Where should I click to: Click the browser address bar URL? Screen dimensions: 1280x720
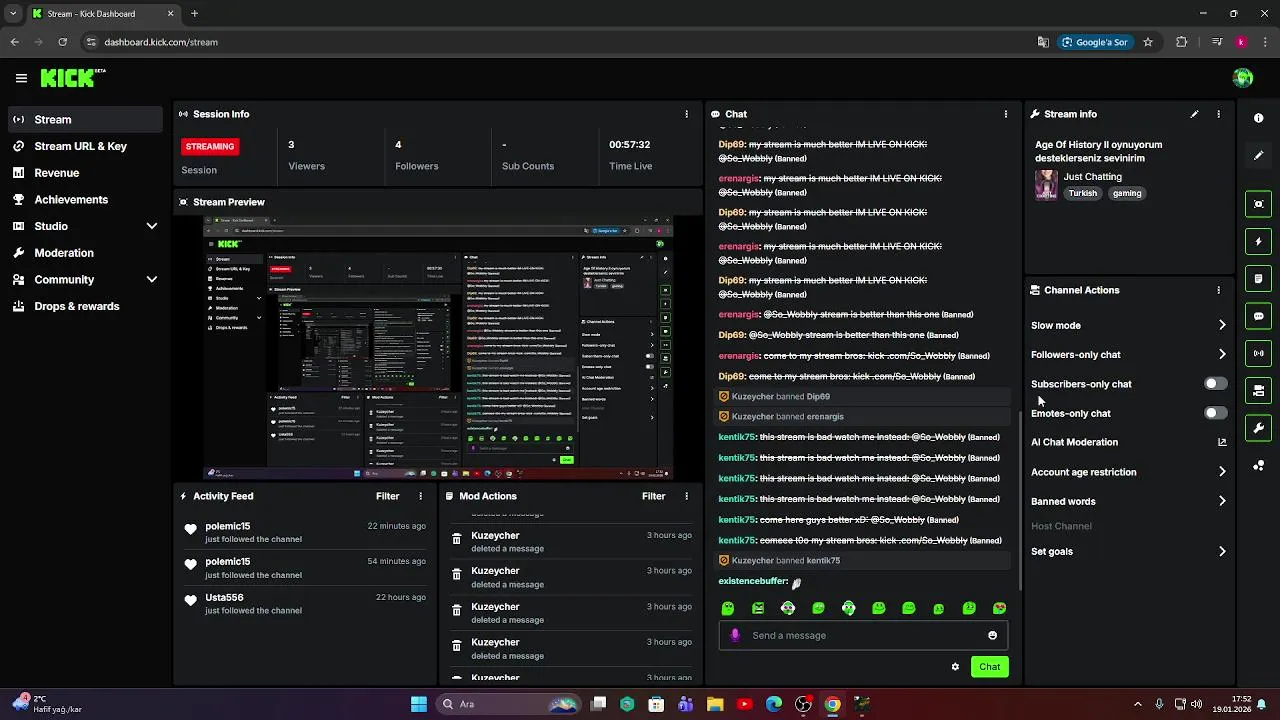[x=161, y=42]
